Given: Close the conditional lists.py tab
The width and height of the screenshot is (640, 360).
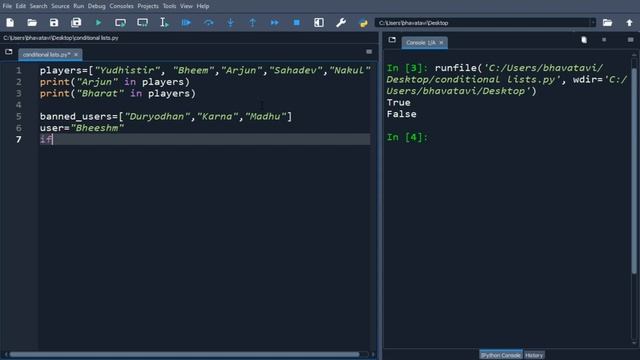Looking at the screenshot, I should 76,54.
